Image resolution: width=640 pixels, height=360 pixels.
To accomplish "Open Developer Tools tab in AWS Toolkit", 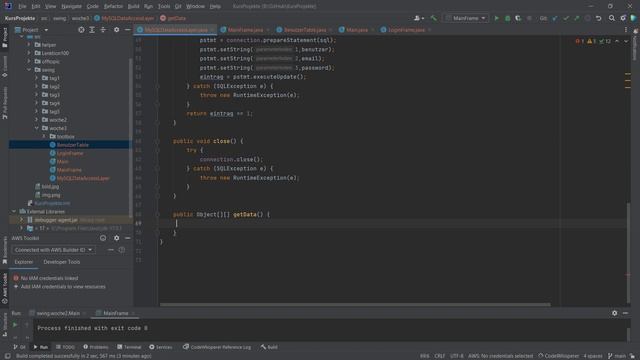I will click(62, 262).
